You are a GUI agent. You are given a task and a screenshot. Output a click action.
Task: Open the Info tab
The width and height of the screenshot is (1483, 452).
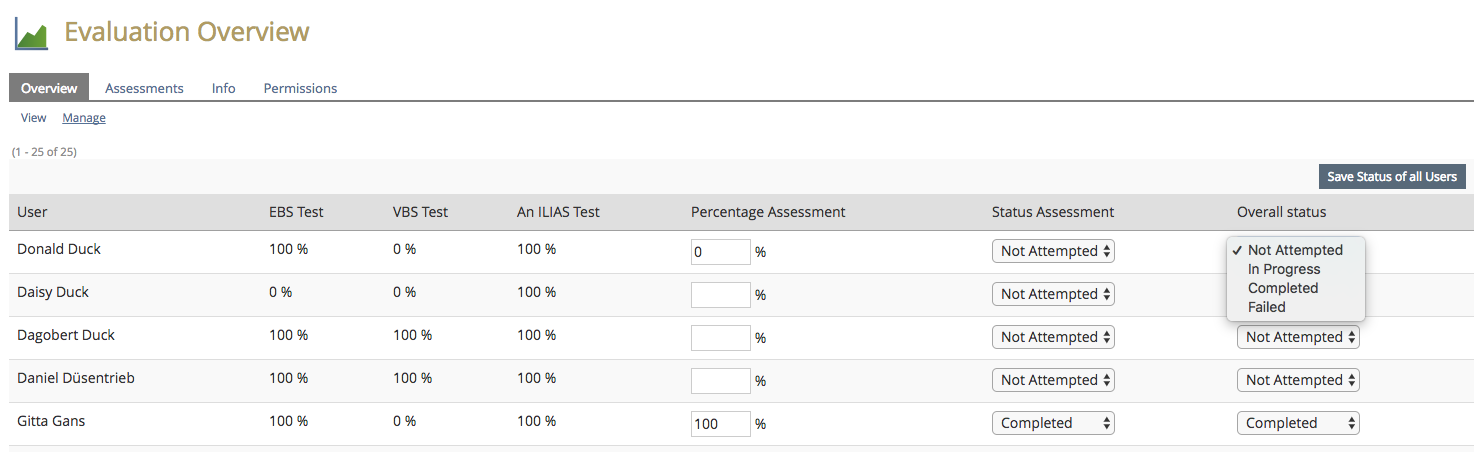pyautogui.click(x=224, y=88)
